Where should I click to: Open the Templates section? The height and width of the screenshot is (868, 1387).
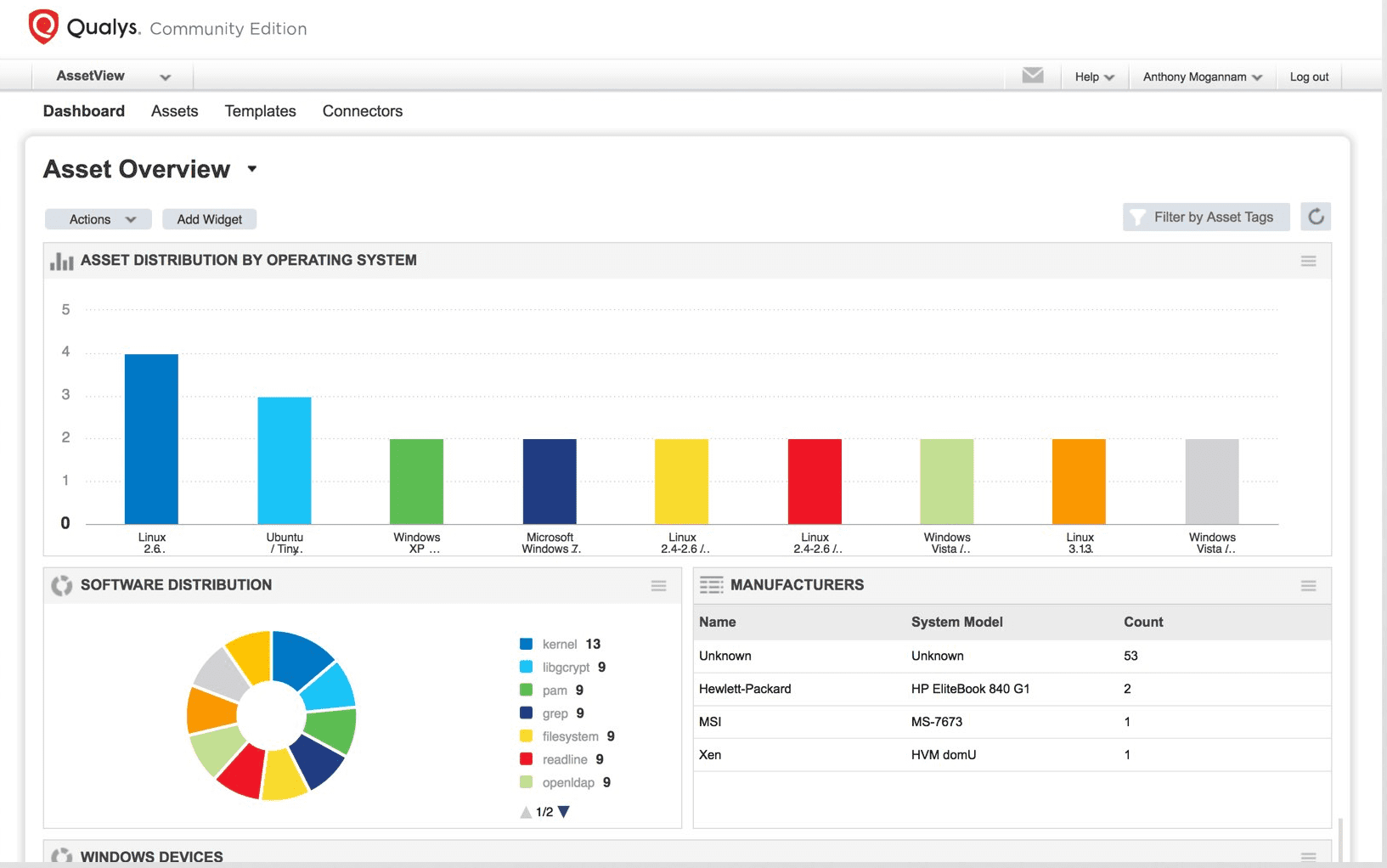point(260,110)
